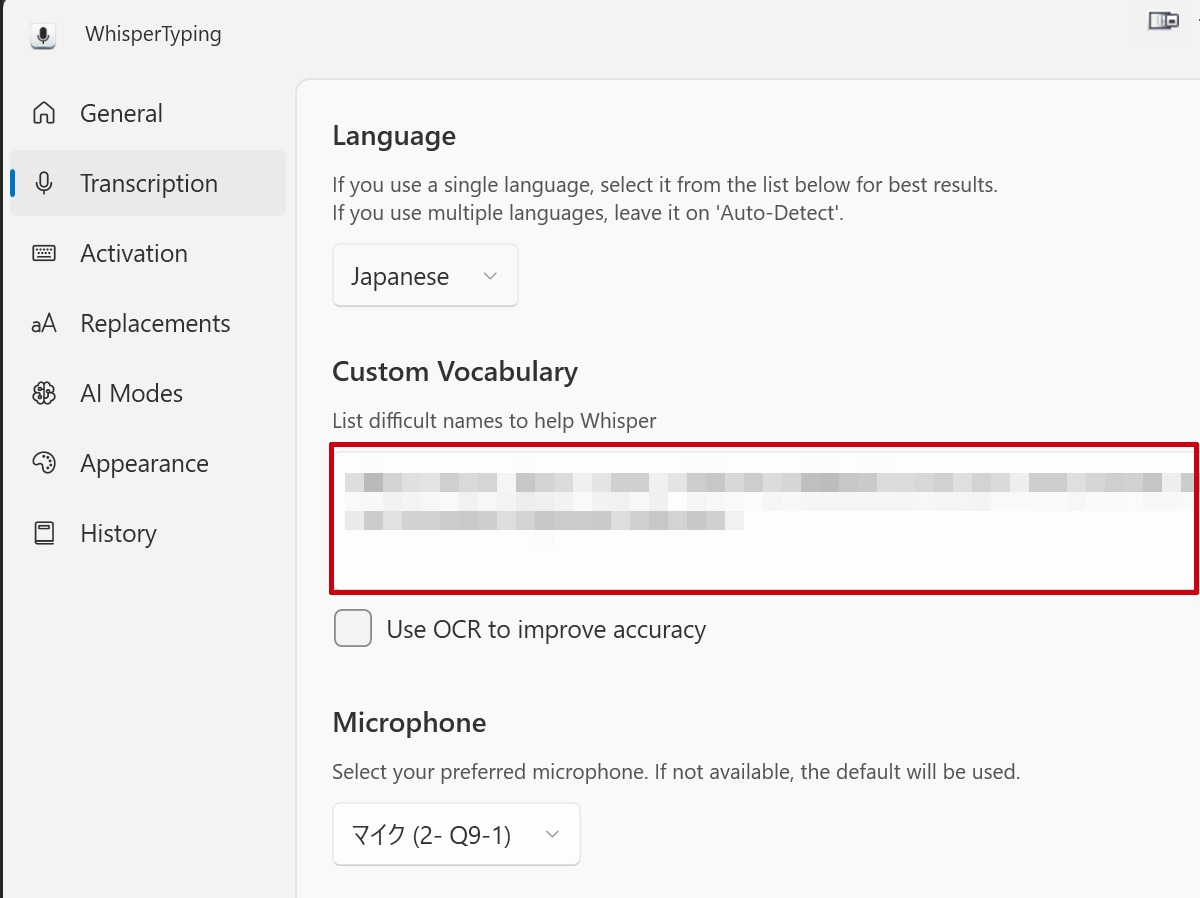Enable Use OCR to improve accuracy checkbox
The height and width of the screenshot is (898, 1200).
(x=353, y=629)
